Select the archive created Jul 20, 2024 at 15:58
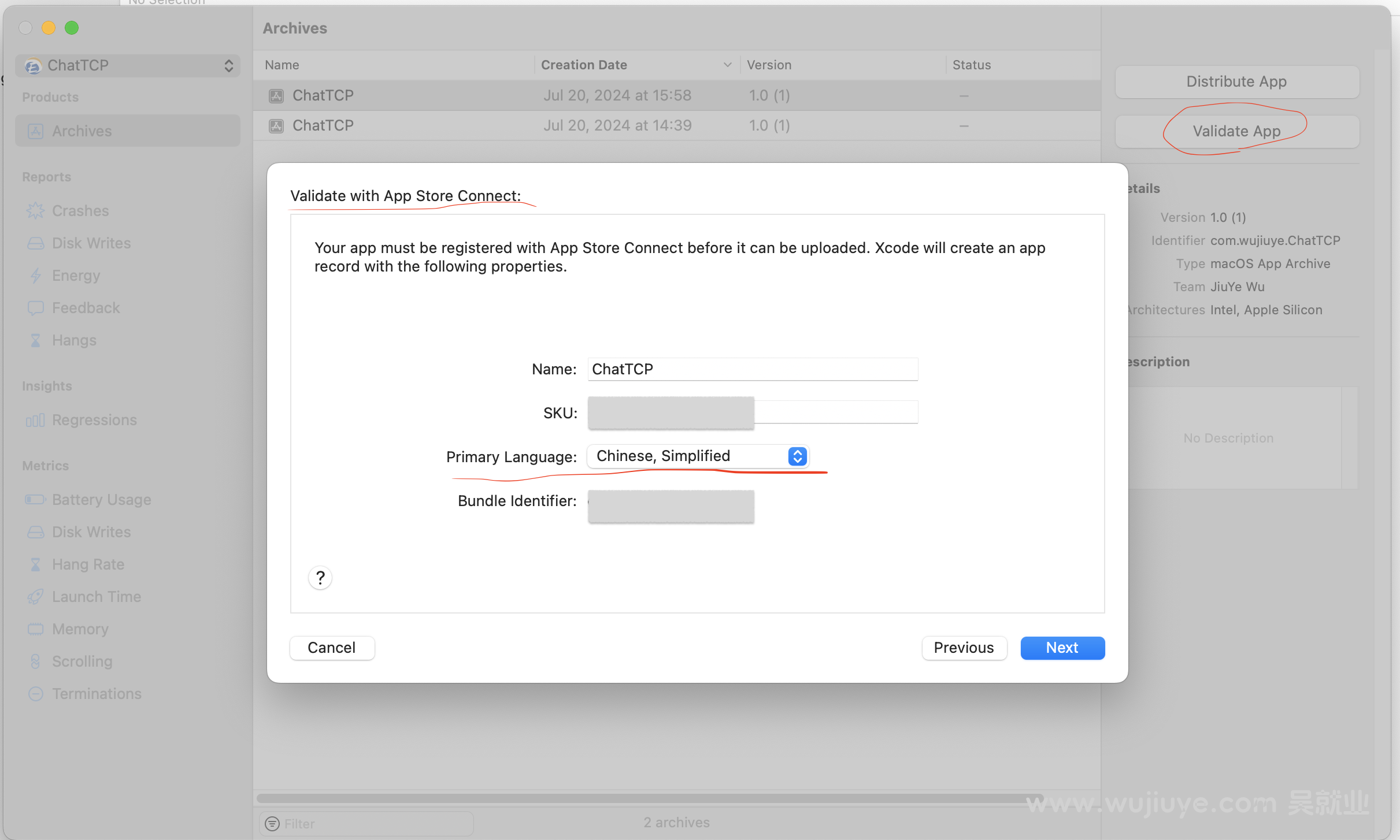 tap(677, 96)
